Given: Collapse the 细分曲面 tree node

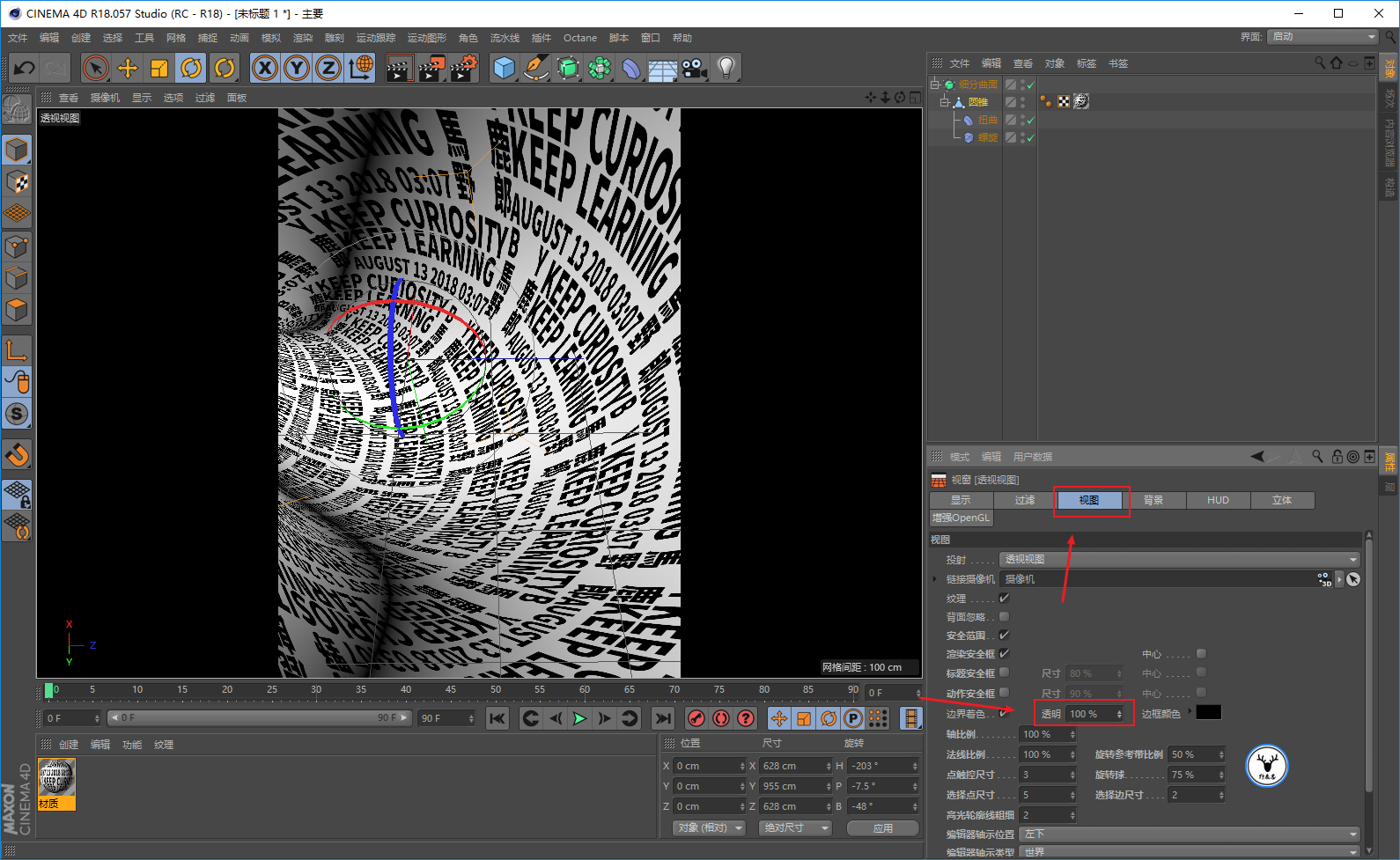Looking at the screenshot, I should point(935,85).
